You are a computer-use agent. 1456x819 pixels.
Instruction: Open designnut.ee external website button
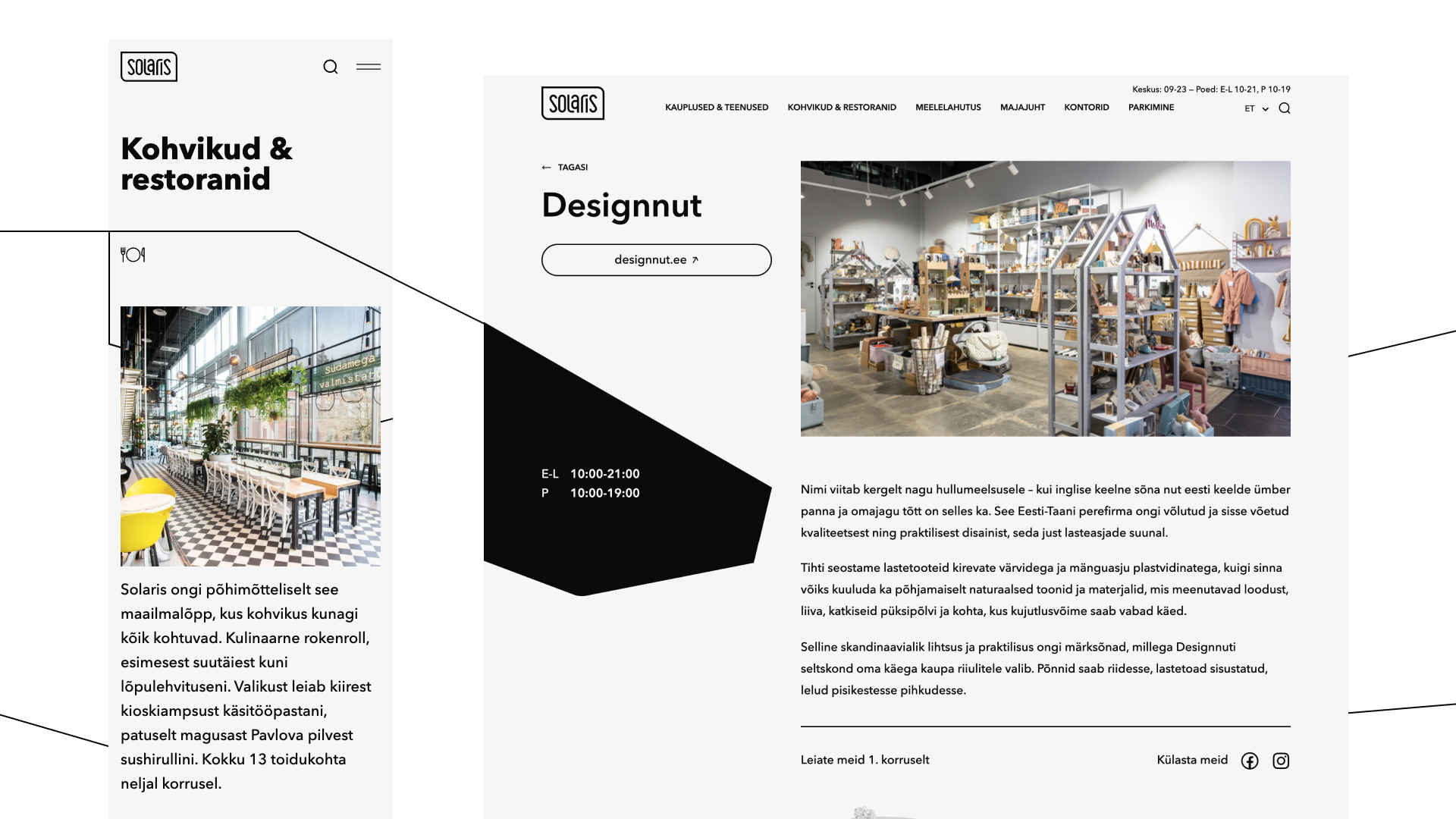coord(656,260)
